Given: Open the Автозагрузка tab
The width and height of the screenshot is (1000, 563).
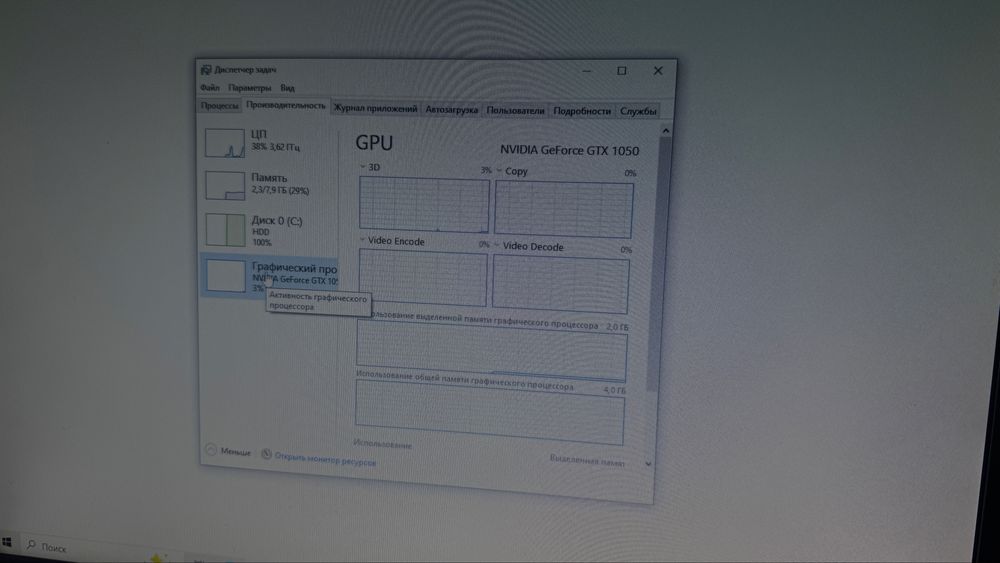Looking at the screenshot, I should coord(452,110).
